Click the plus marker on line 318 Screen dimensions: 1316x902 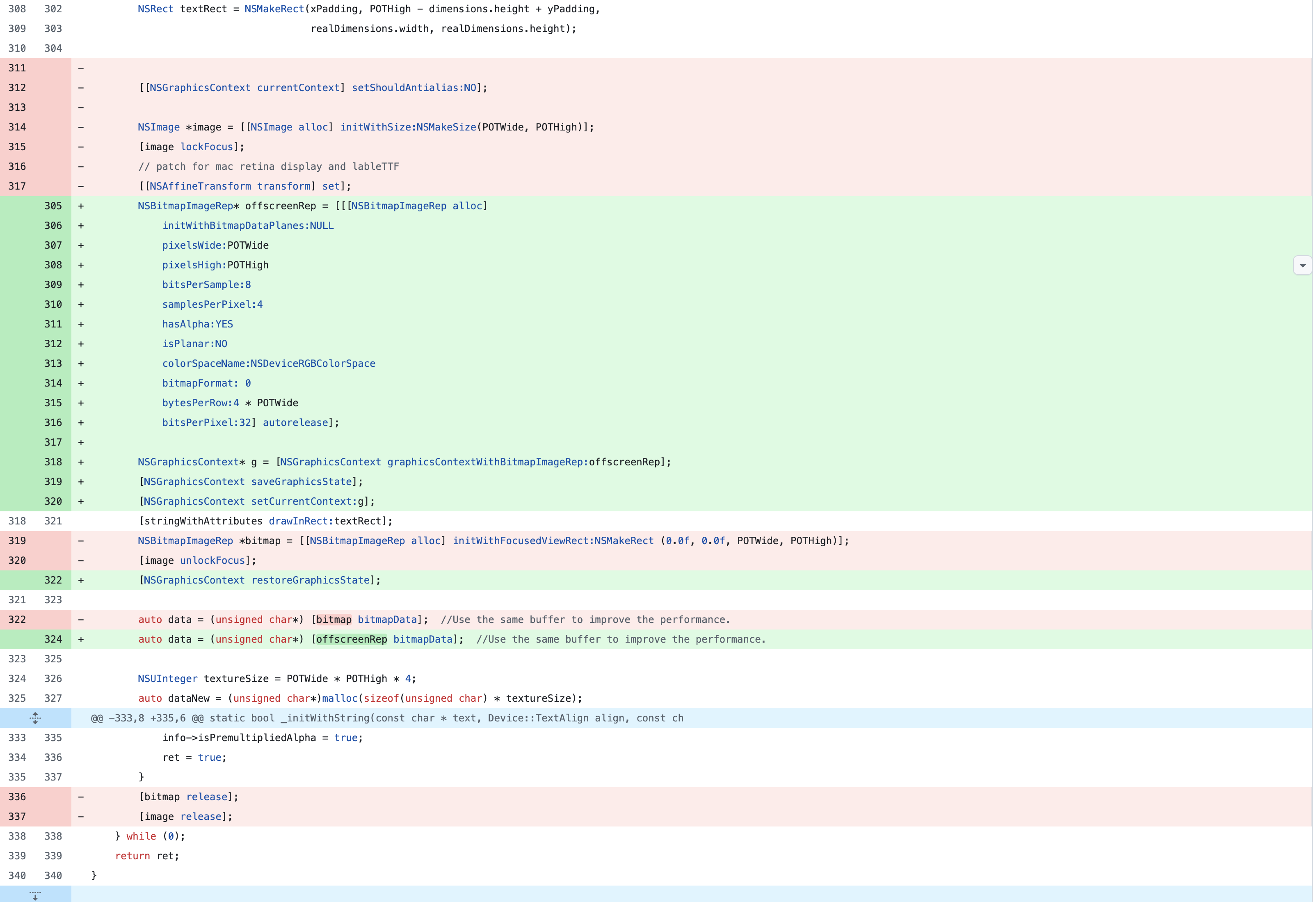pyautogui.click(x=81, y=462)
